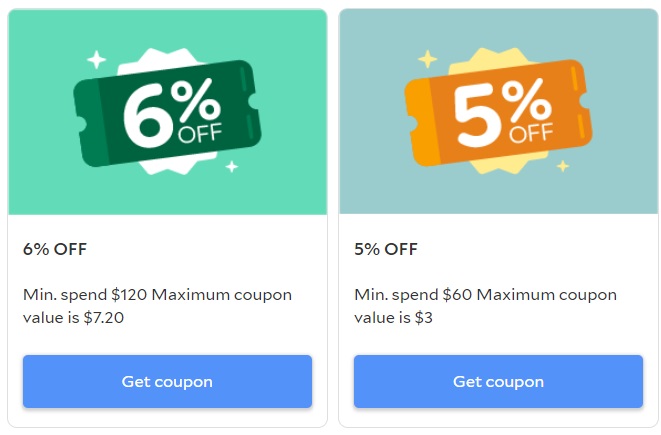Click the green 6% OFF ticket icon
The height and width of the screenshot is (435, 661).
click(165, 112)
